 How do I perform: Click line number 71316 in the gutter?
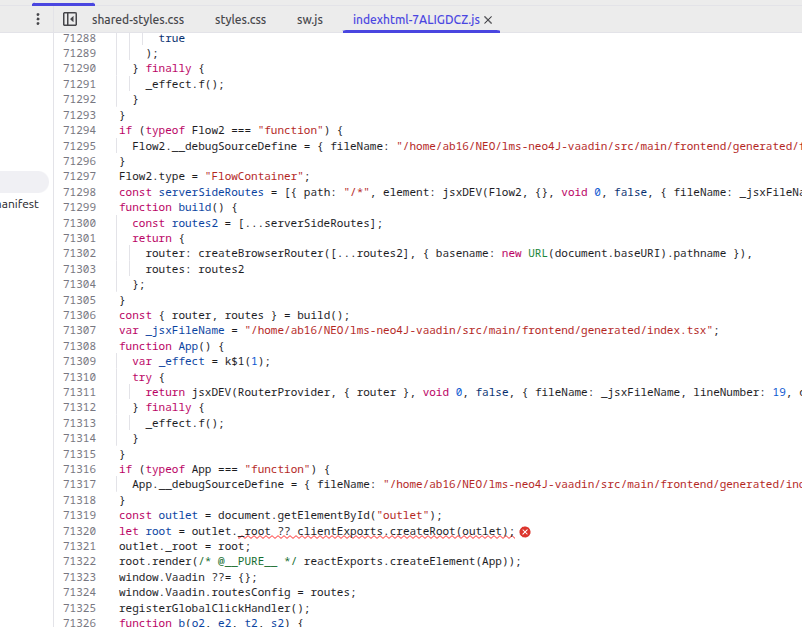[x=79, y=469]
